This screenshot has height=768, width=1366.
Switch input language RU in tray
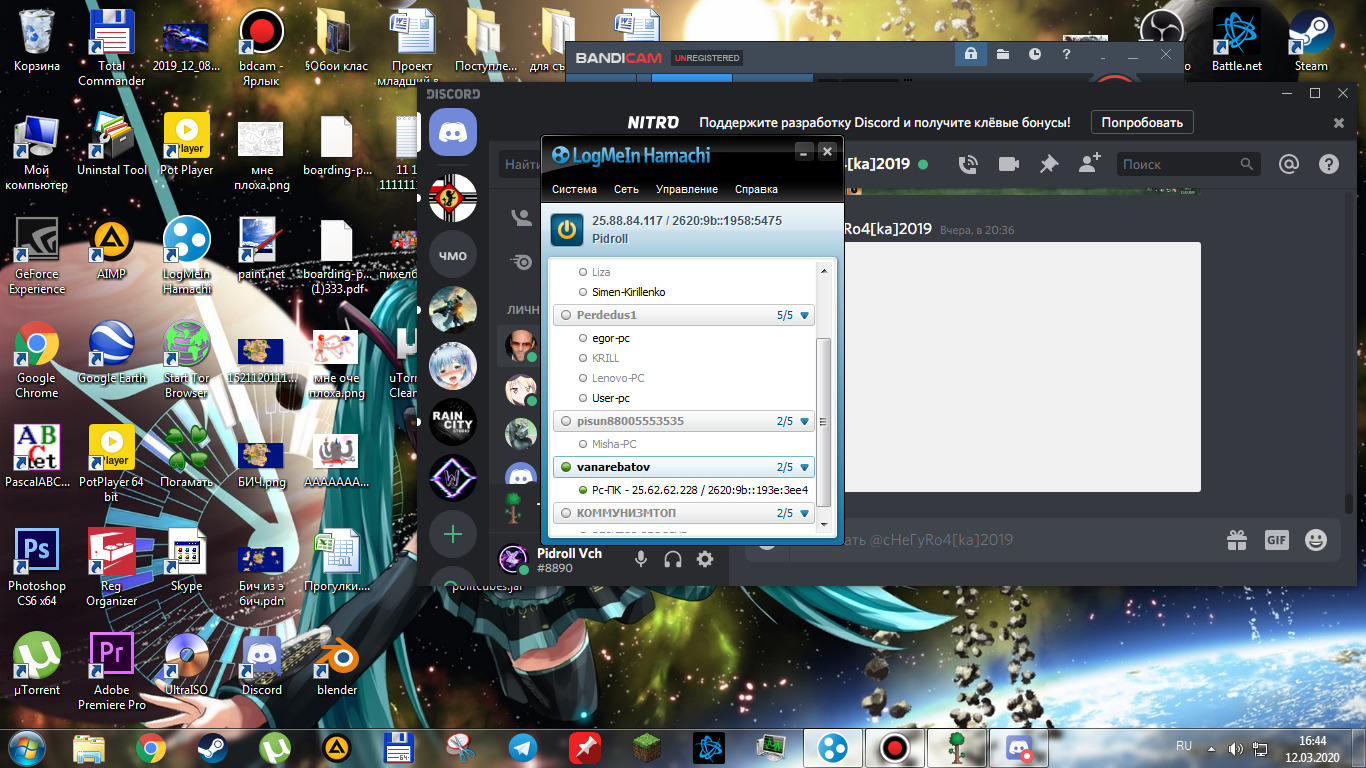pyautogui.click(x=1184, y=747)
